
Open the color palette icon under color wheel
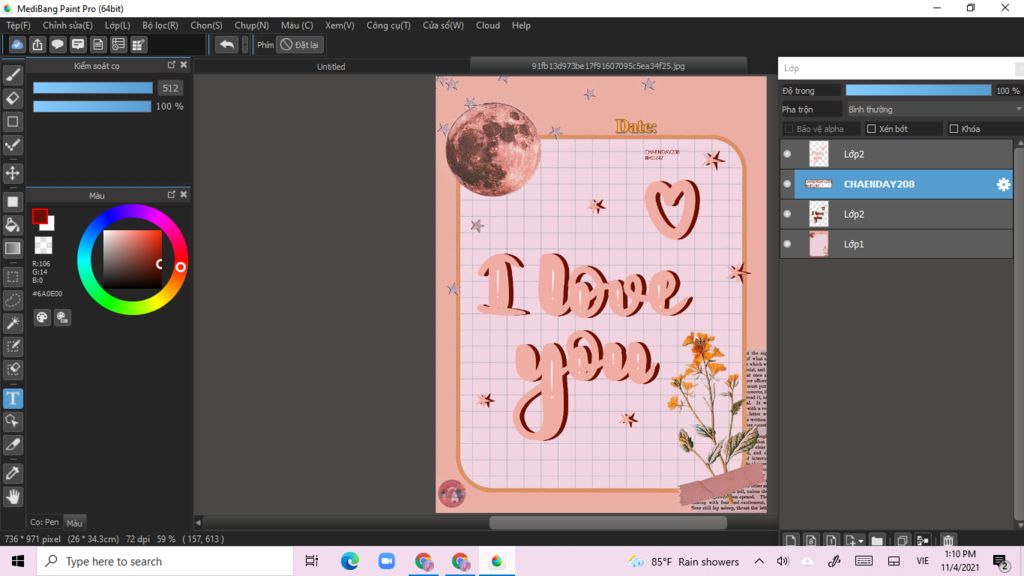42,317
